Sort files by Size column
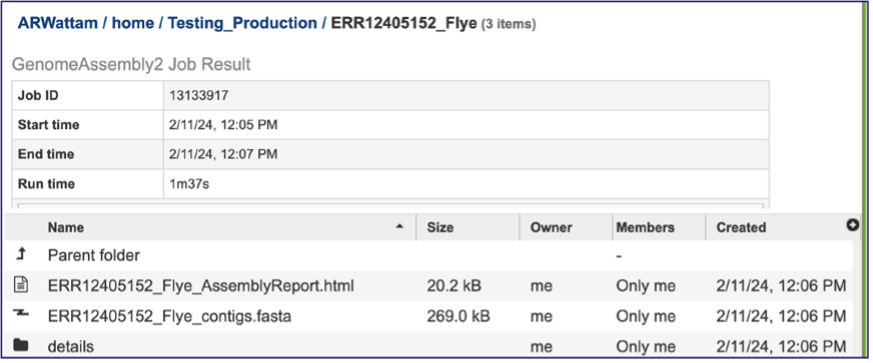 tap(440, 227)
